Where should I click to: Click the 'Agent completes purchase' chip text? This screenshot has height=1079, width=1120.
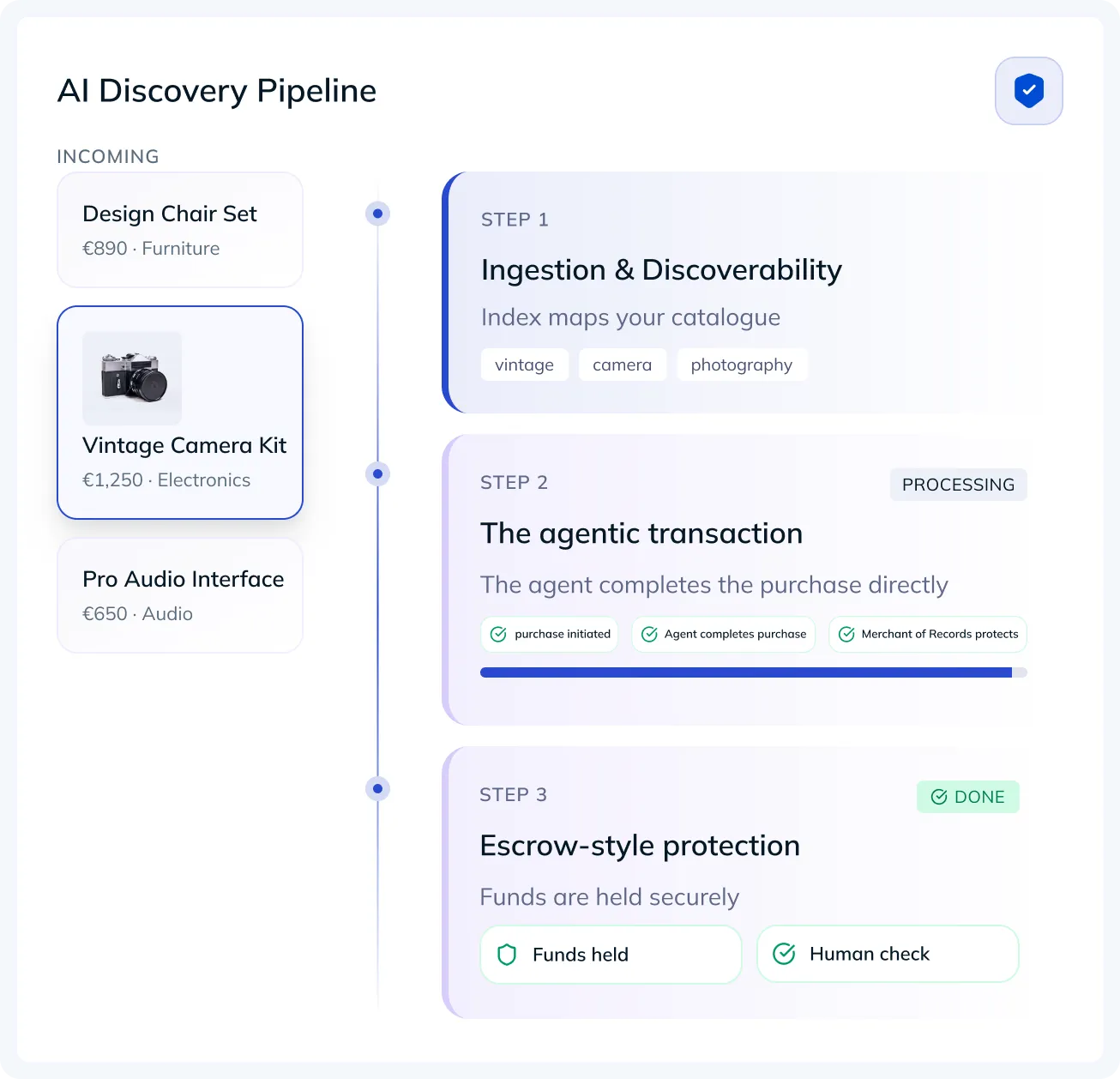click(x=735, y=634)
